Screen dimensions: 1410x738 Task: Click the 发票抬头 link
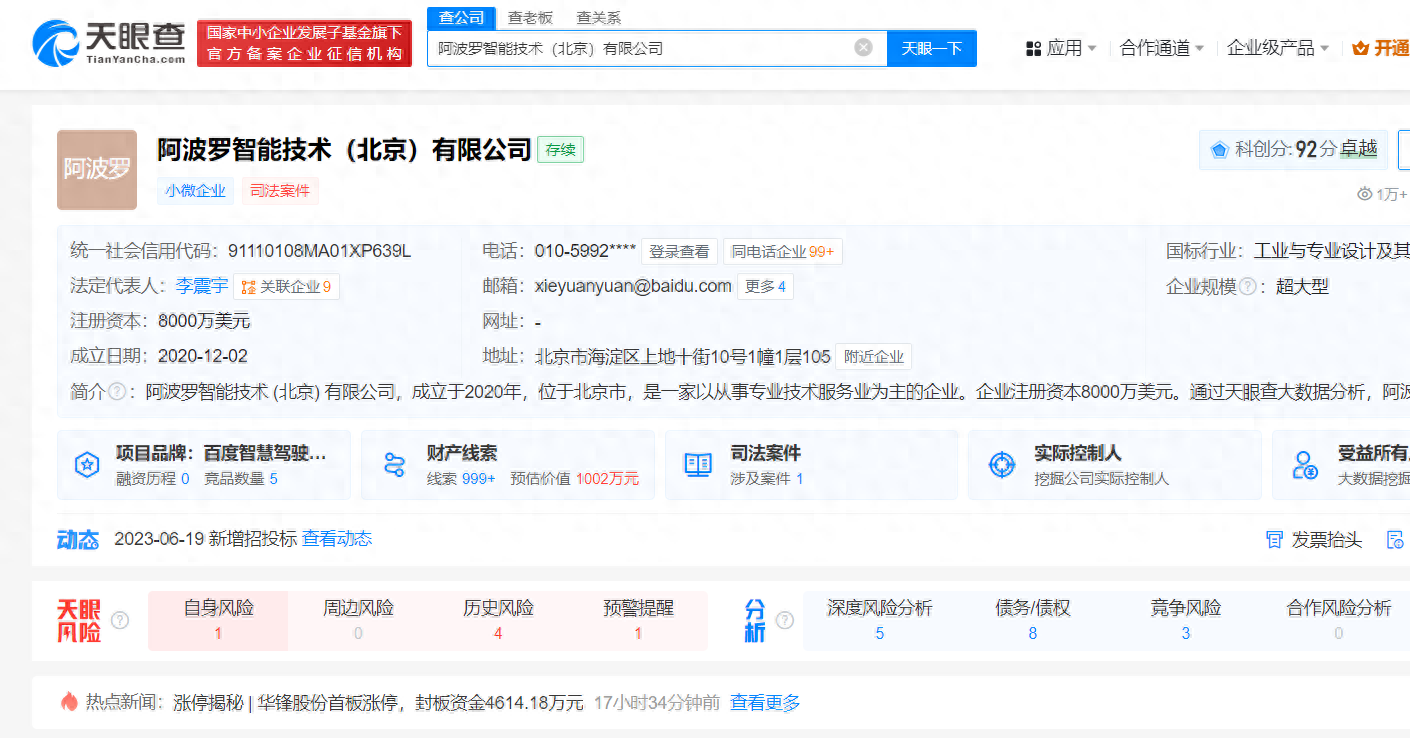click(x=1327, y=540)
